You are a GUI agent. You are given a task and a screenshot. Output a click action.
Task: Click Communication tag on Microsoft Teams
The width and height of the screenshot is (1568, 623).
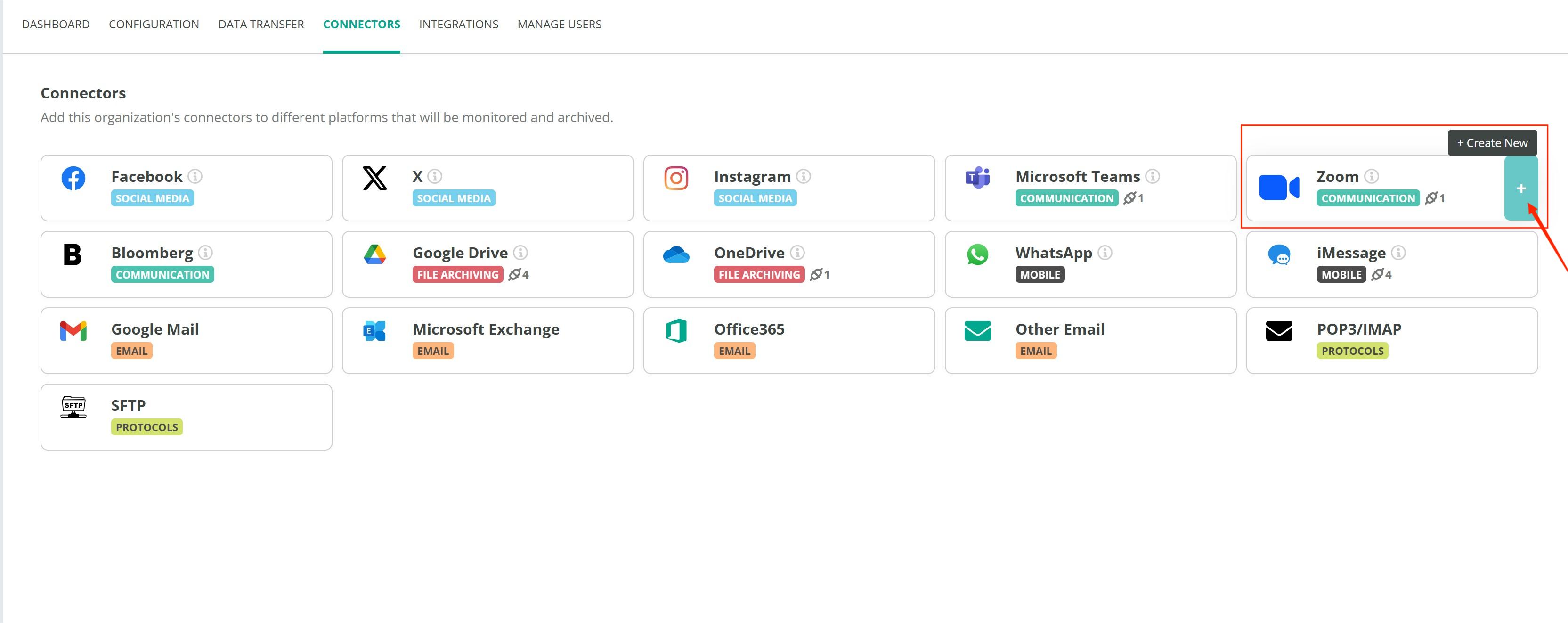pos(1066,198)
